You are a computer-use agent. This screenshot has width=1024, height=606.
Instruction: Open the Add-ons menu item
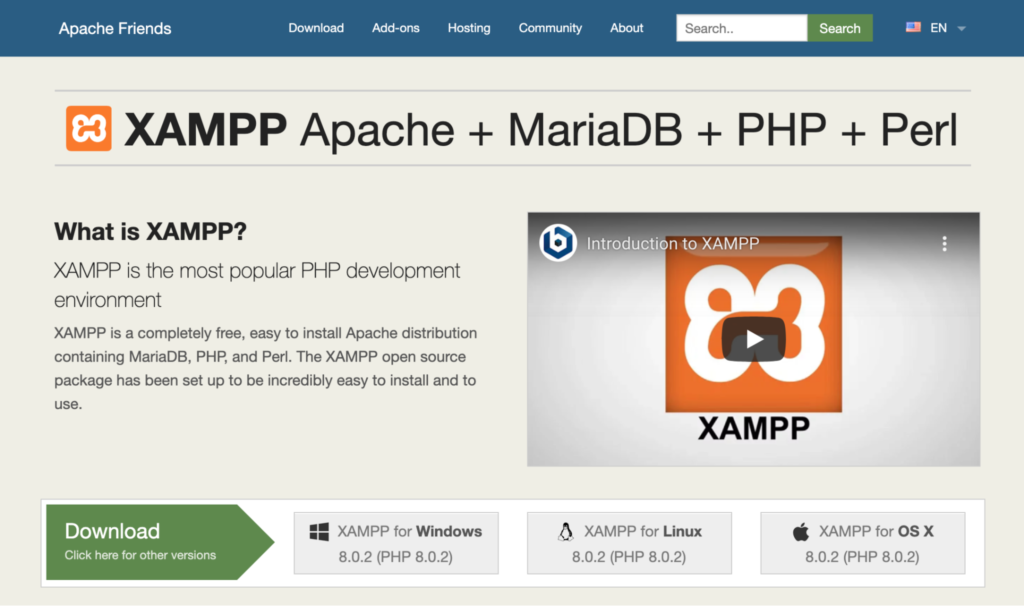click(396, 28)
